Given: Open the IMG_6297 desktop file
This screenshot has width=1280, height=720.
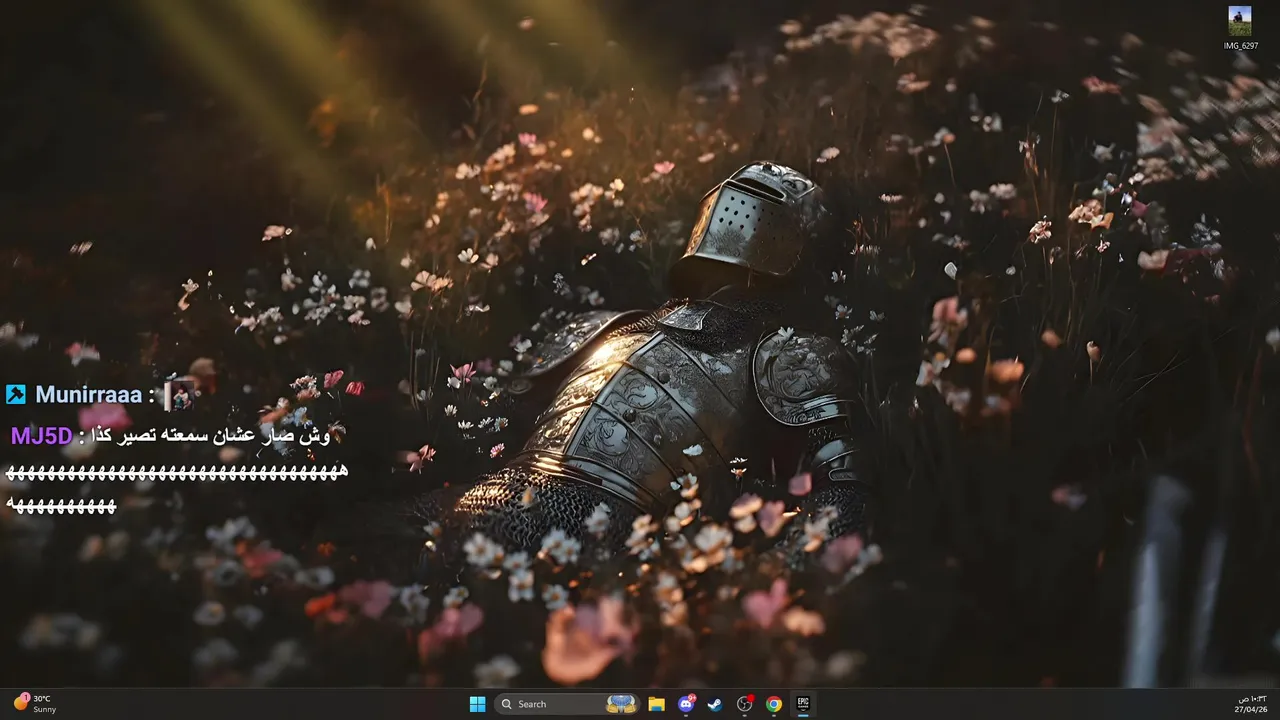Looking at the screenshot, I should [1240, 28].
